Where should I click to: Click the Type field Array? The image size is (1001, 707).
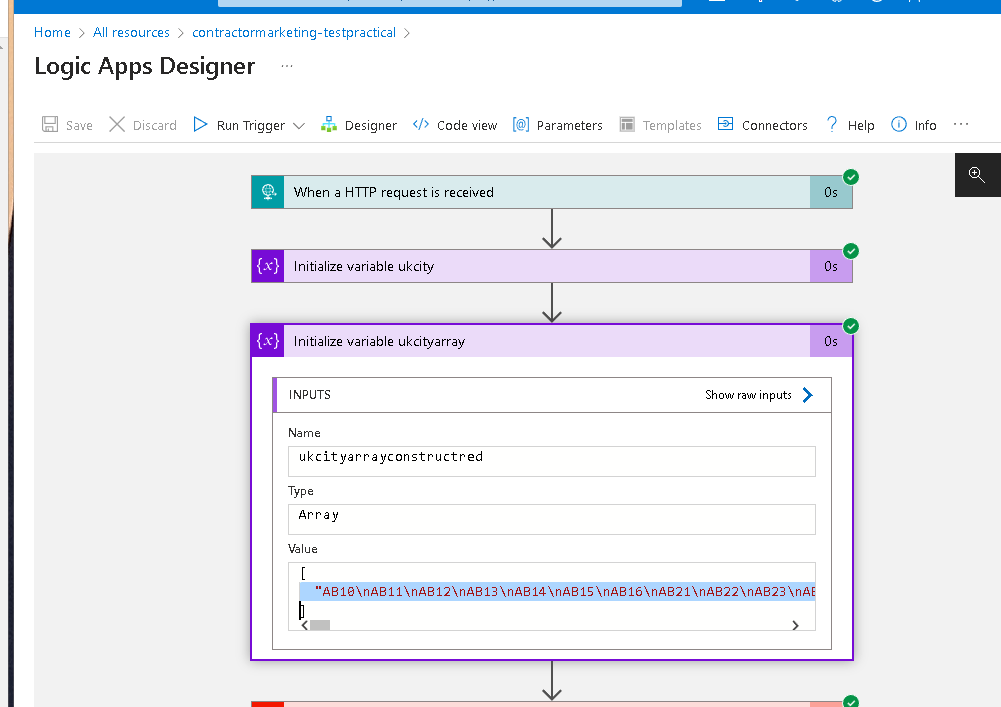[552, 519]
